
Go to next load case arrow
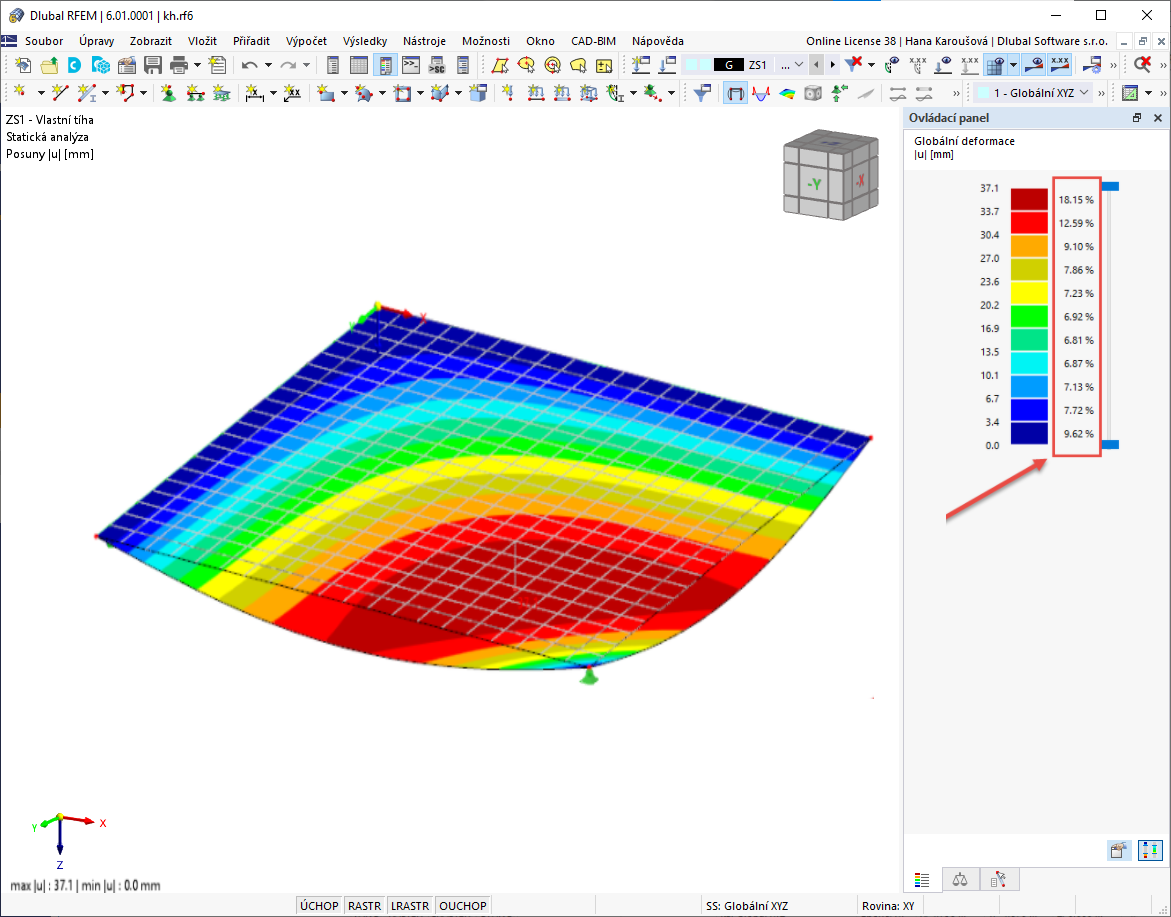[833, 65]
